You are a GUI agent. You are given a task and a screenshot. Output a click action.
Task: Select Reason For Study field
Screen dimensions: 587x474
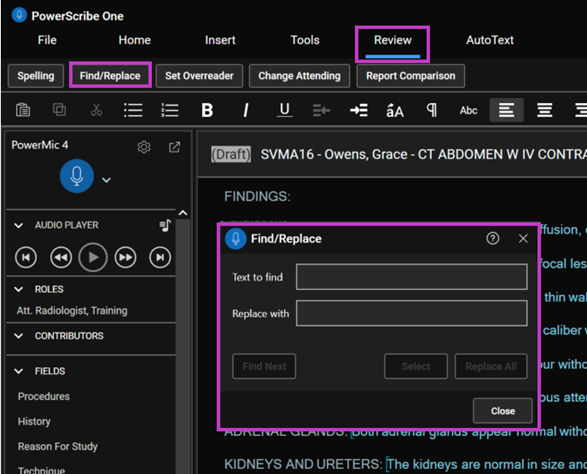tap(58, 446)
